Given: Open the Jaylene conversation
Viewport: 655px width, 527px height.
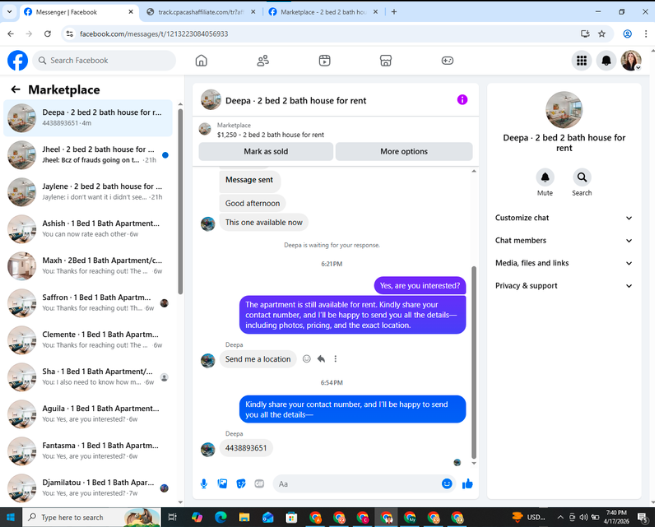Looking at the screenshot, I should [x=88, y=192].
